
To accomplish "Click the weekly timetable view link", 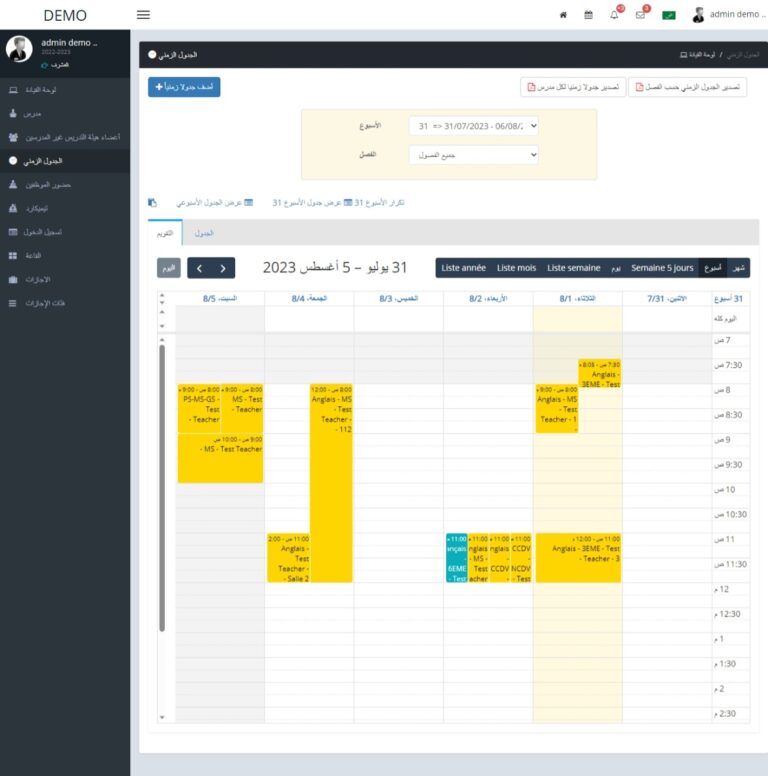I will (215, 202).
